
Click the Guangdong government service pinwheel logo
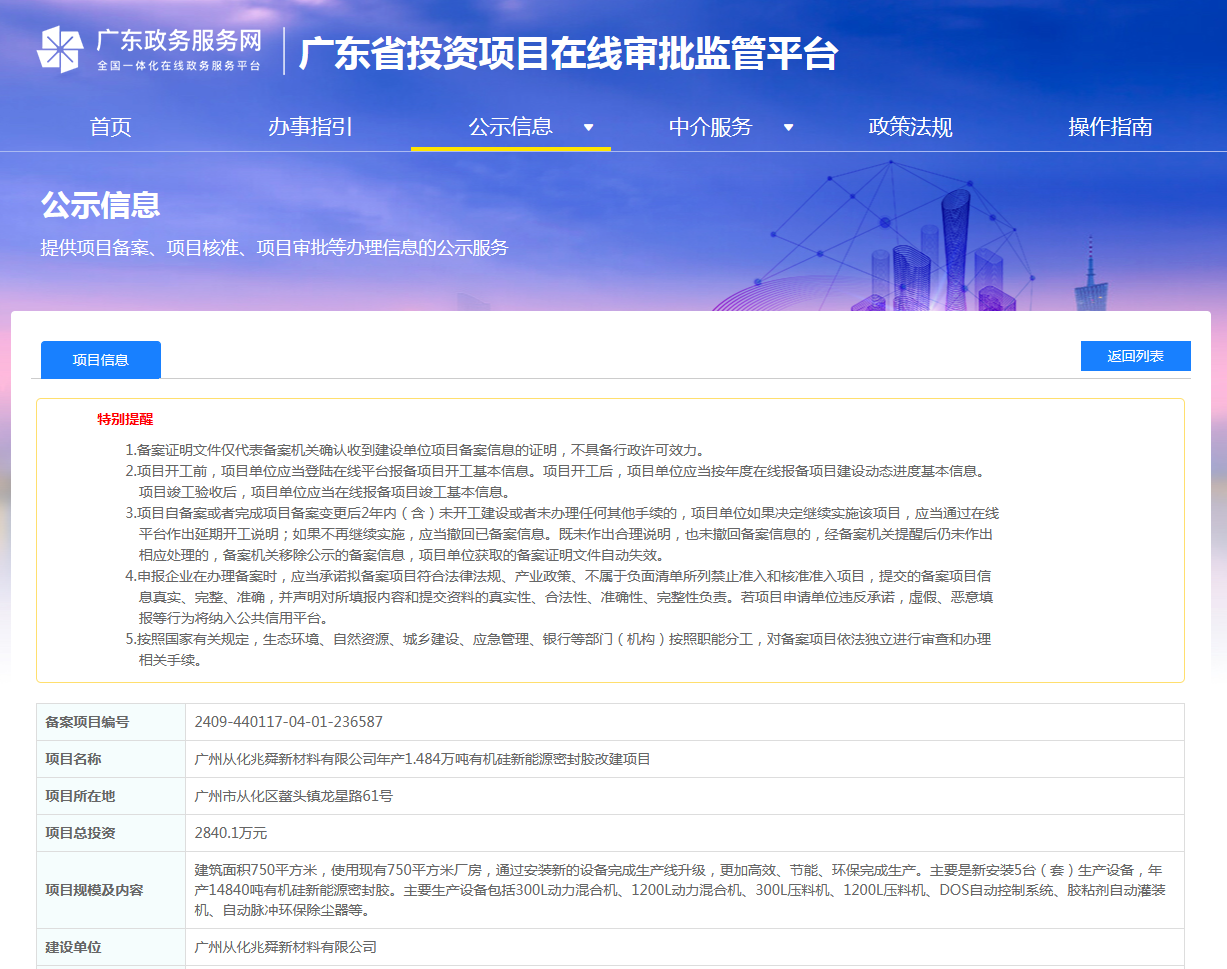coord(60,50)
